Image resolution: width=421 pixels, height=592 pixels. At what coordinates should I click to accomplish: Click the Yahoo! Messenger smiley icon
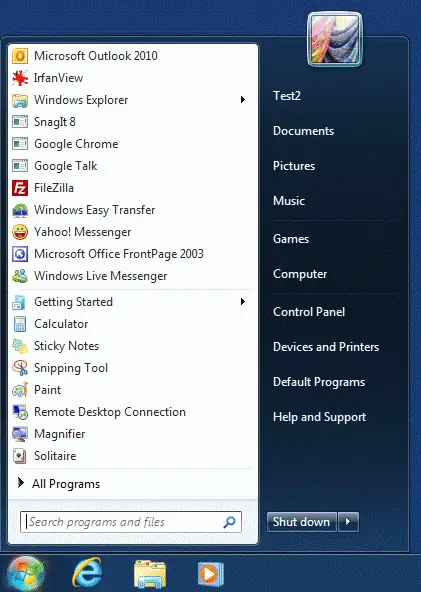point(20,232)
